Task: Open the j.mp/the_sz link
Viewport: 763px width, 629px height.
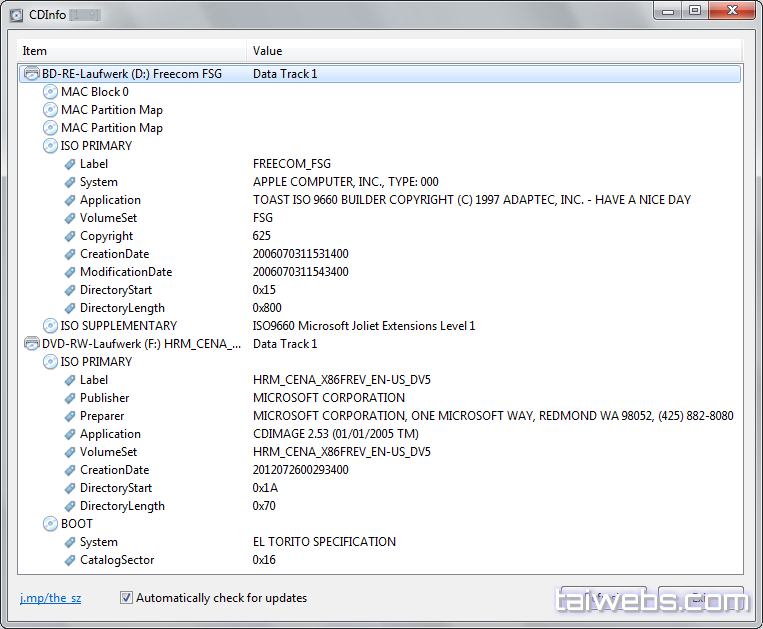Action: (x=50, y=598)
